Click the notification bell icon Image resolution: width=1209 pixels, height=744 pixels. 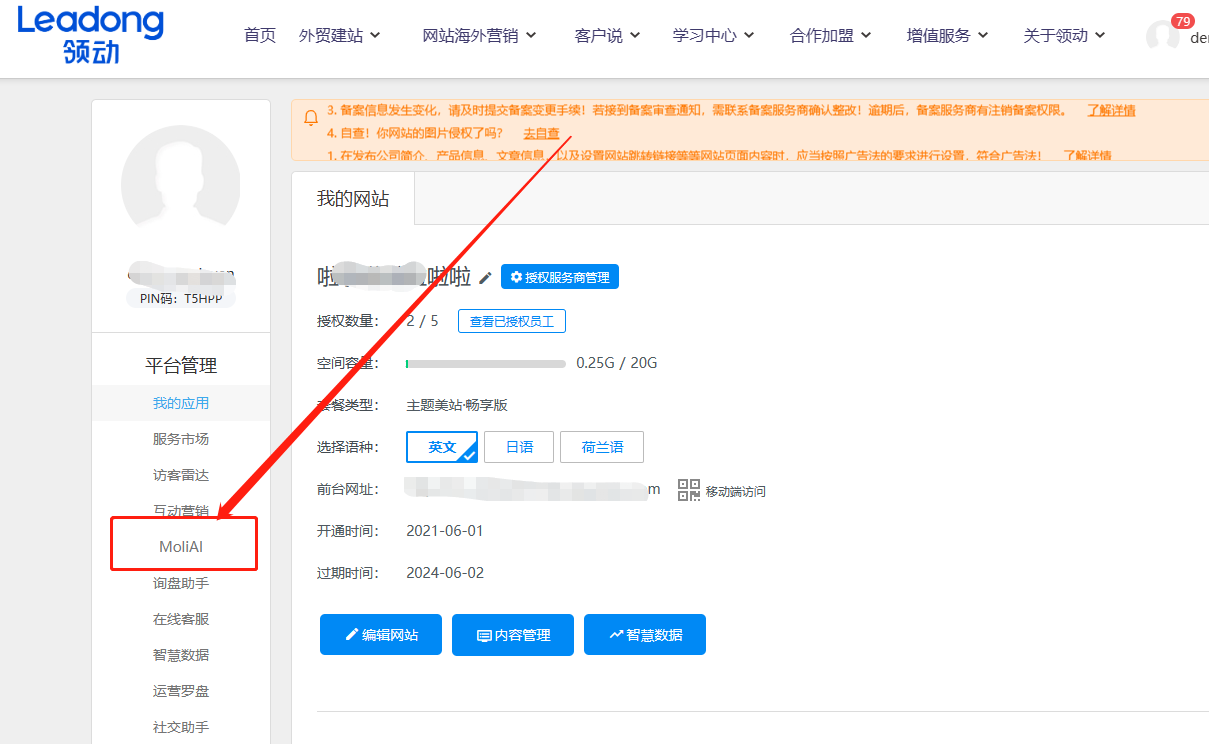click(x=311, y=118)
